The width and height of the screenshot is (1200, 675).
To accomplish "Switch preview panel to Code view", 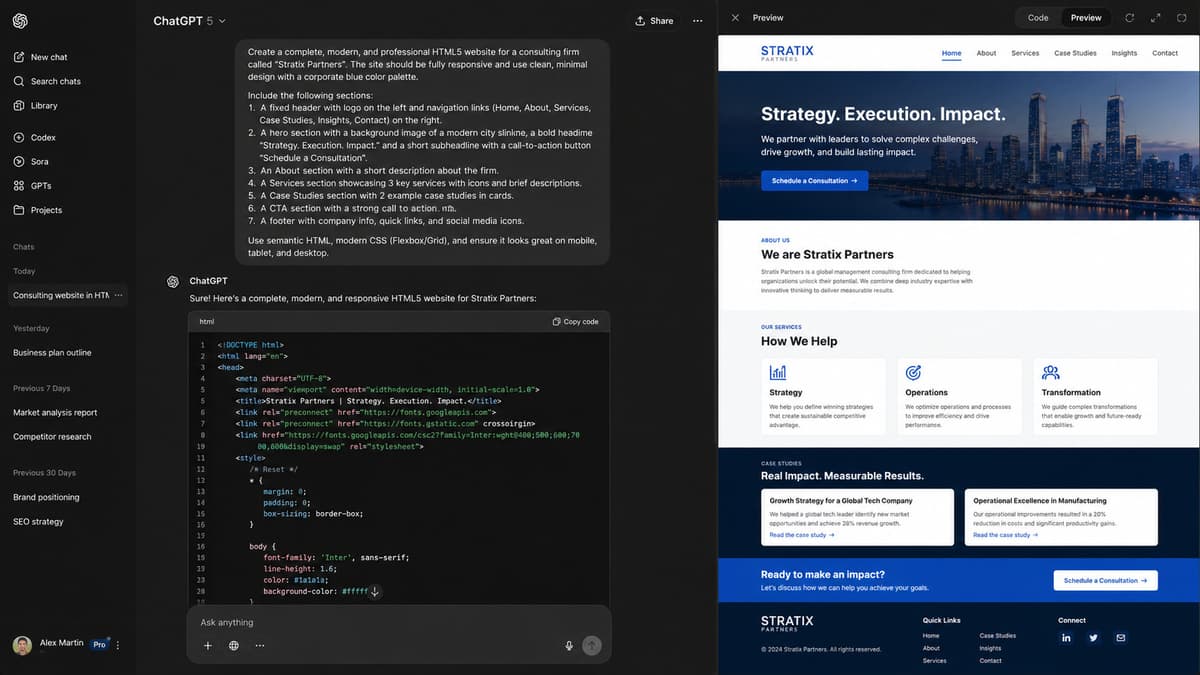I will (1038, 18).
